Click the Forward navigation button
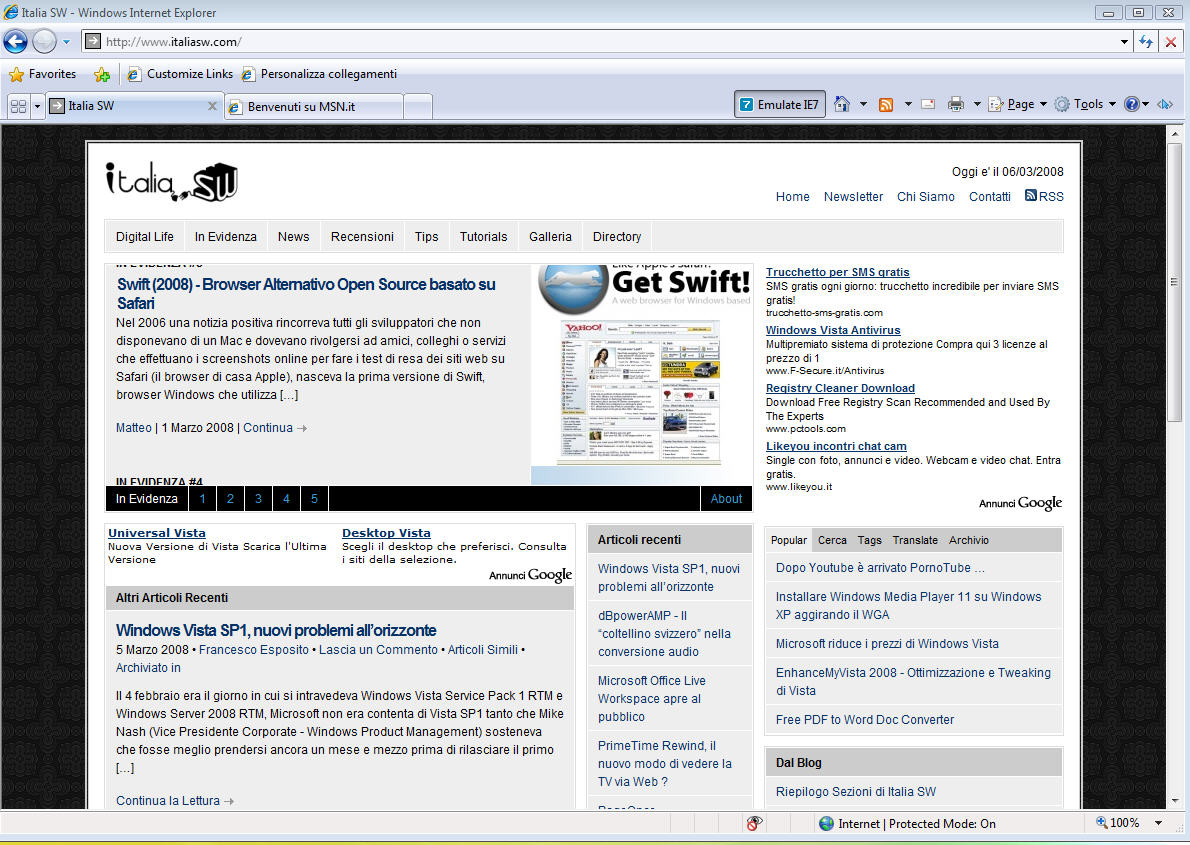The width and height of the screenshot is (1190, 845). point(44,41)
